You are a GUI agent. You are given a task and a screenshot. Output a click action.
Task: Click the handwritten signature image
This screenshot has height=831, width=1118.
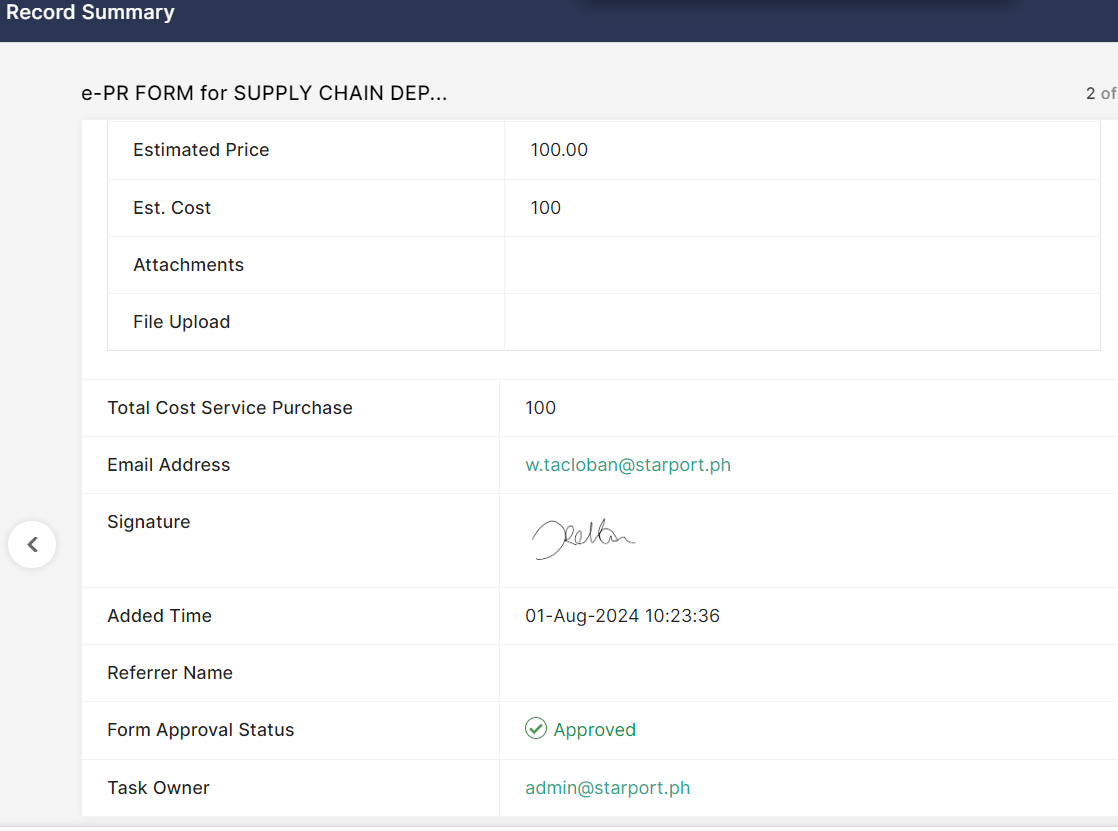pos(583,538)
